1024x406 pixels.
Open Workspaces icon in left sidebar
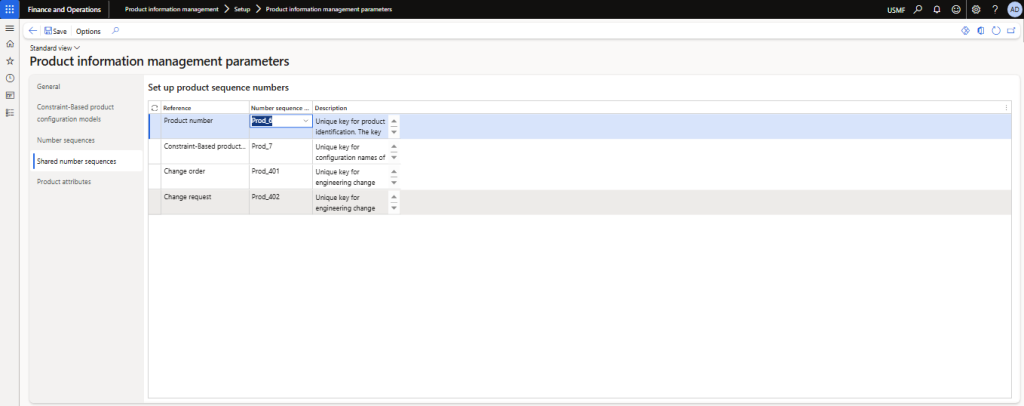tap(10, 95)
